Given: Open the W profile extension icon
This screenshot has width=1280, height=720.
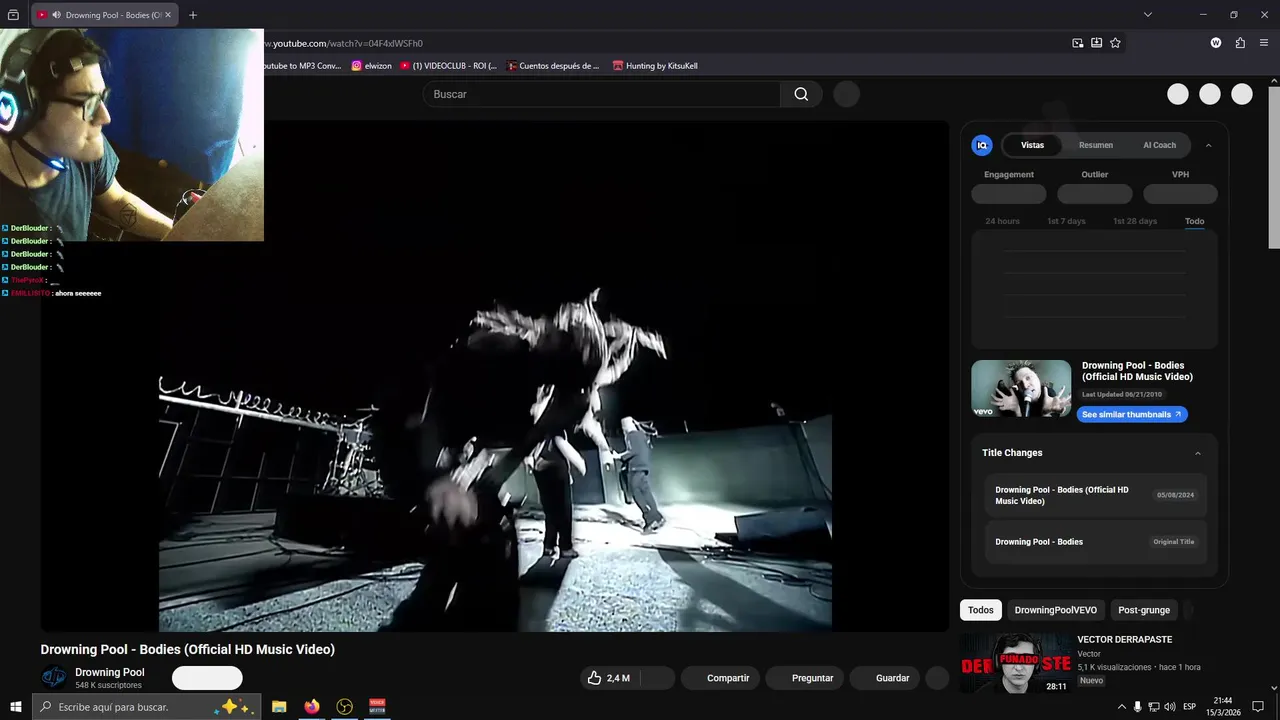Looking at the screenshot, I should [1216, 43].
